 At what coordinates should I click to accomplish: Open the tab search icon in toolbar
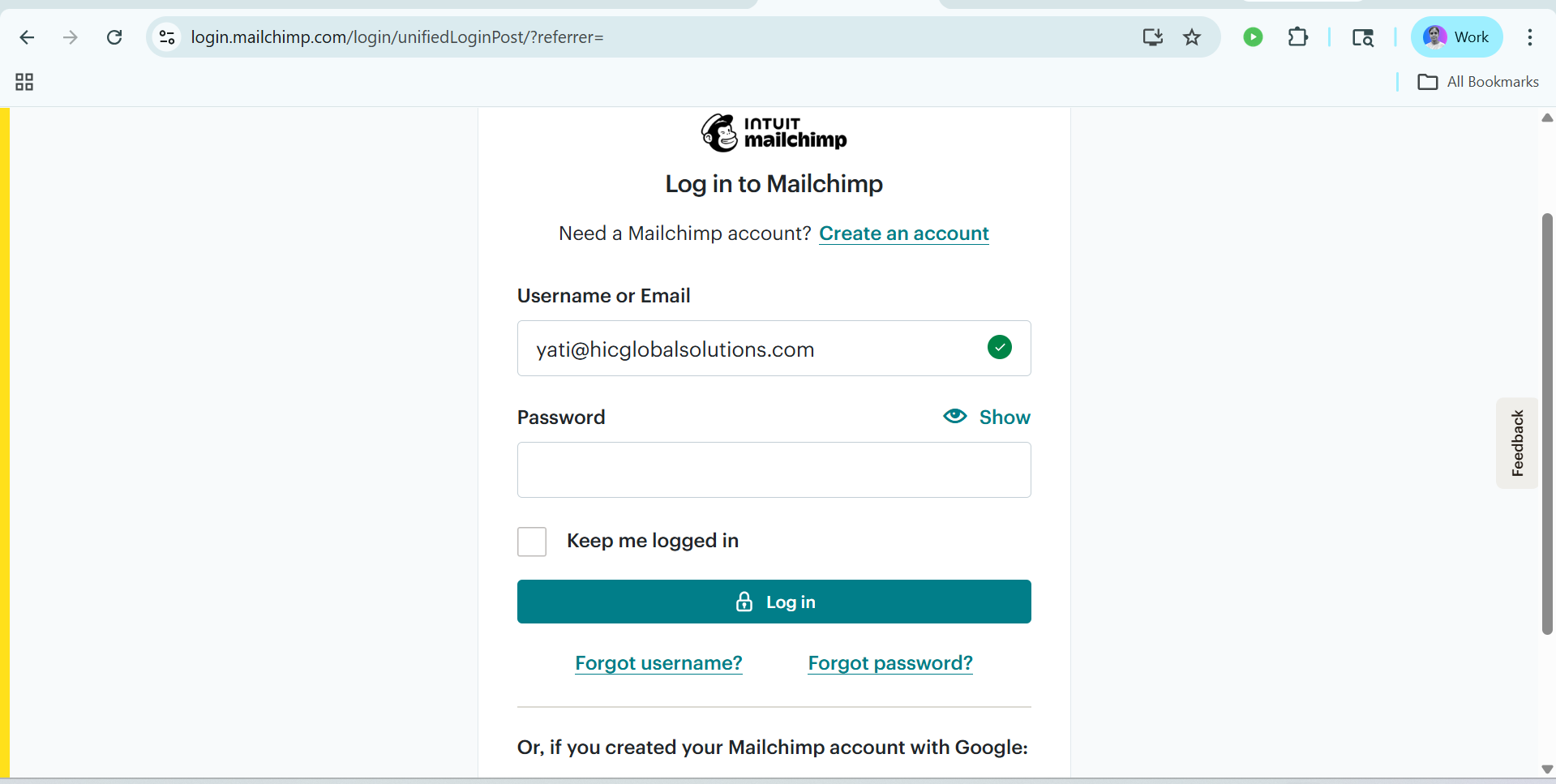click(1363, 37)
